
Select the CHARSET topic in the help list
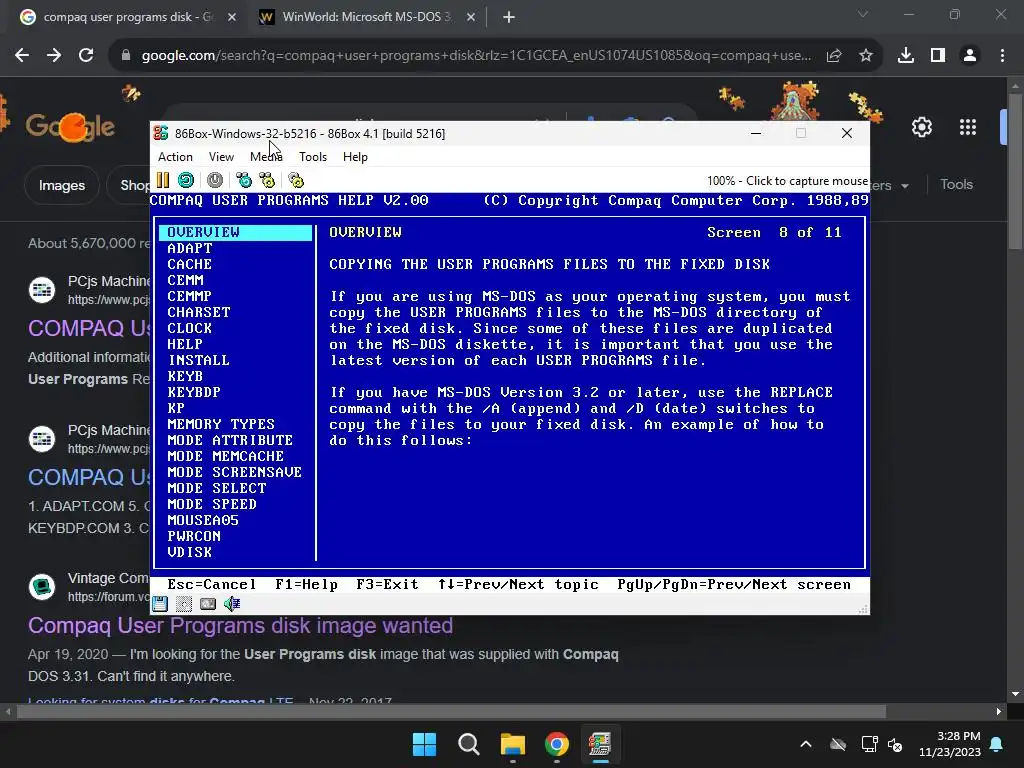pos(199,312)
